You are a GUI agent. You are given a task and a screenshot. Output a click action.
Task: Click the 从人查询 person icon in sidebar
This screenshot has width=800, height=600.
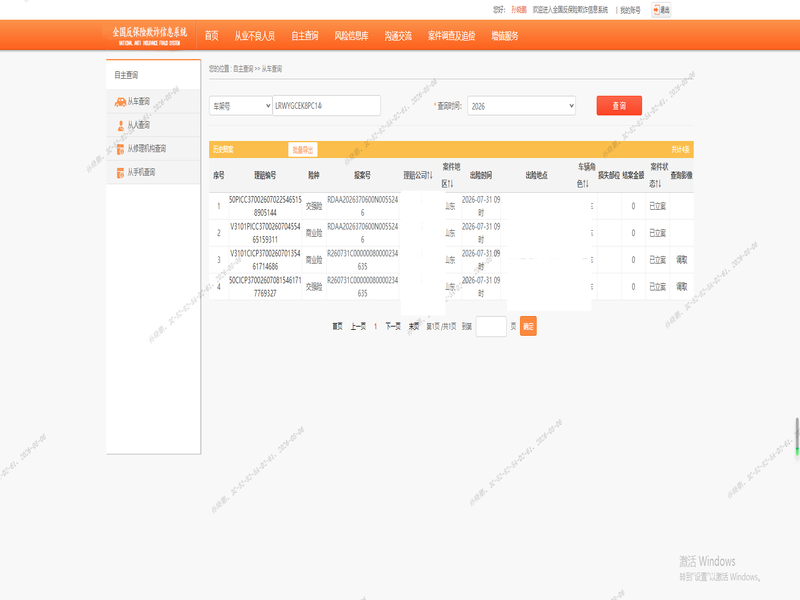pyautogui.click(x=121, y=126)
